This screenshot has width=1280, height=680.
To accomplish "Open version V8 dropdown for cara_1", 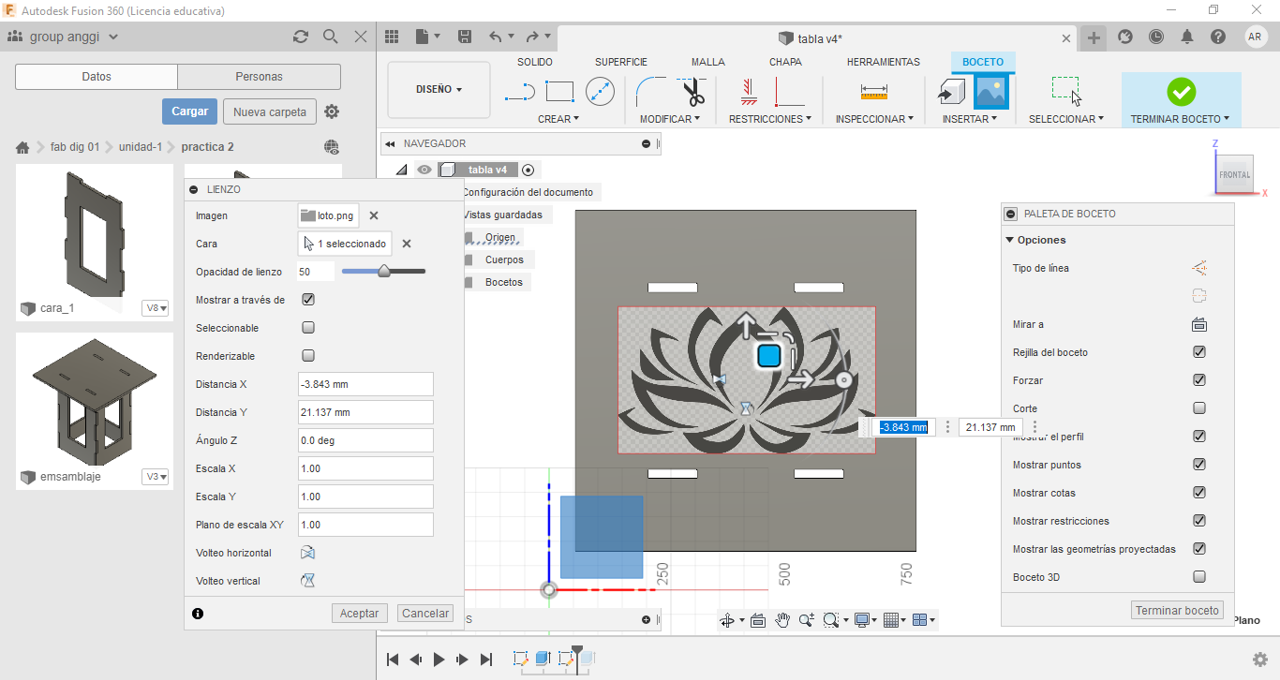I will click(x=155, y=308).
